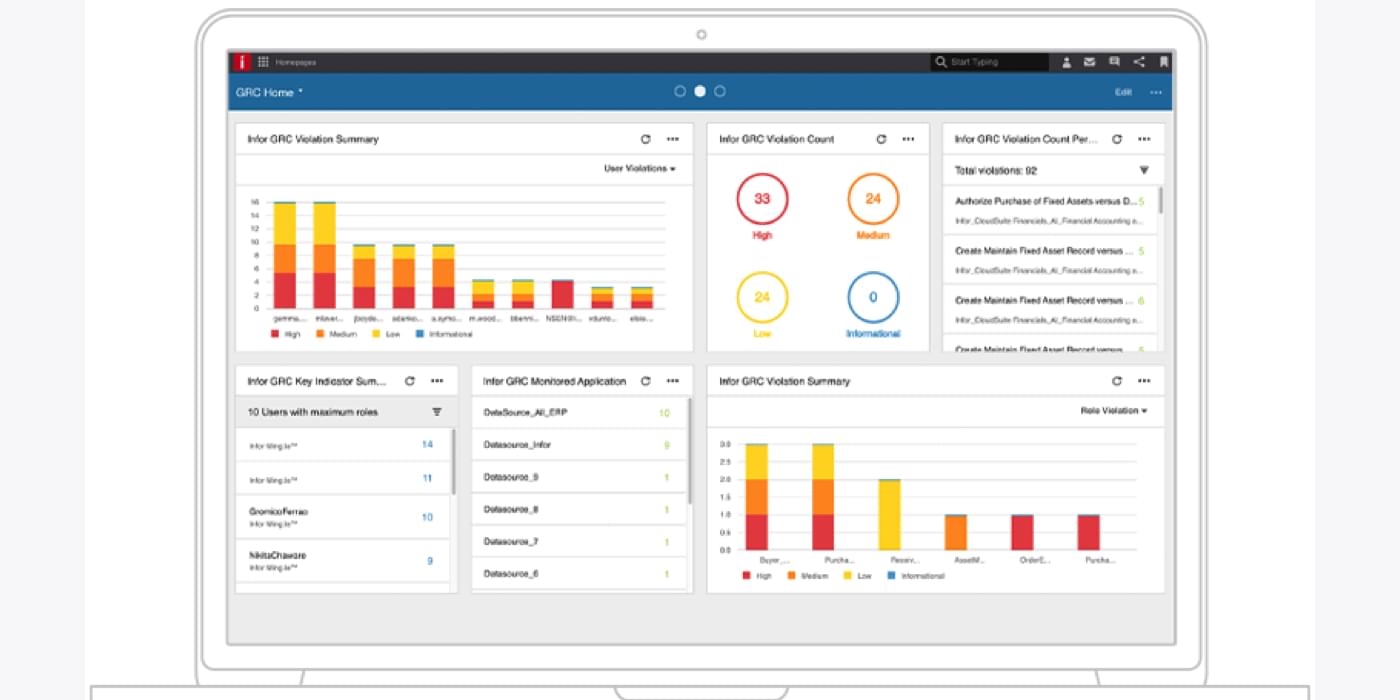Click the all-yellow third bar in Role Violation chart
The width and height of the screenshot is (1400, 700).
point(890,515)
